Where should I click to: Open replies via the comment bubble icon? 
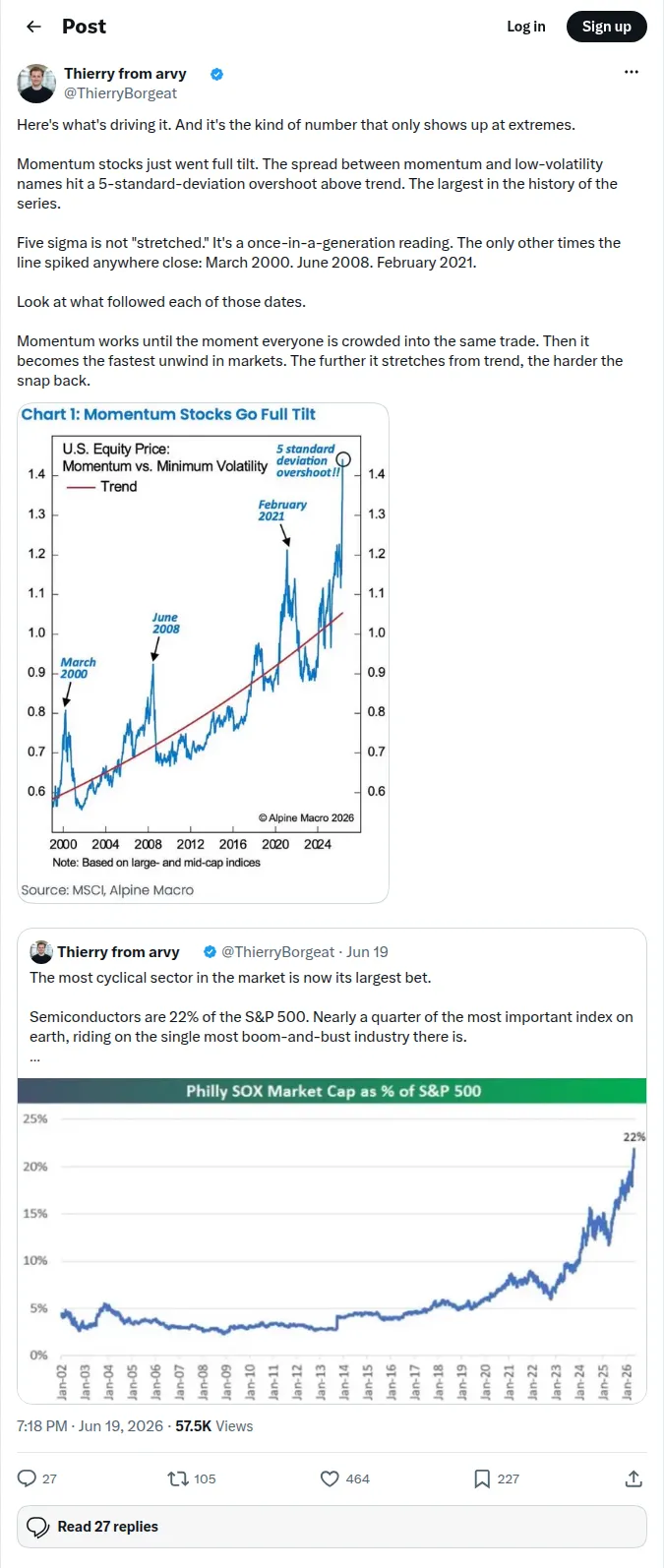point(28,1478)
